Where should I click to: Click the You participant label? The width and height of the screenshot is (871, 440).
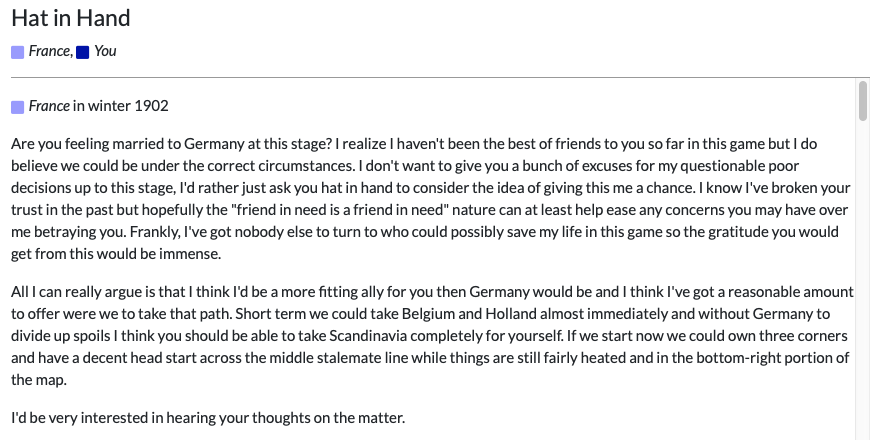(x=105, y=51)
